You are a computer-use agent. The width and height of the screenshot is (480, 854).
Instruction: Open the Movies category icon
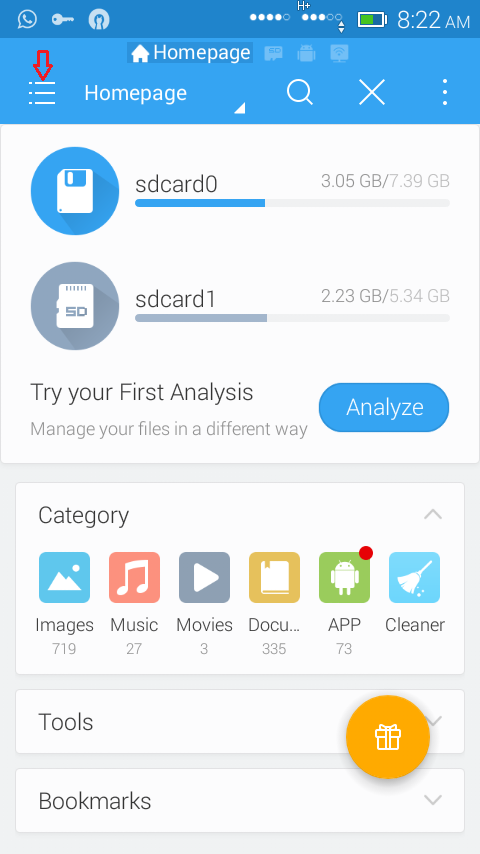(x=204, y=577)
